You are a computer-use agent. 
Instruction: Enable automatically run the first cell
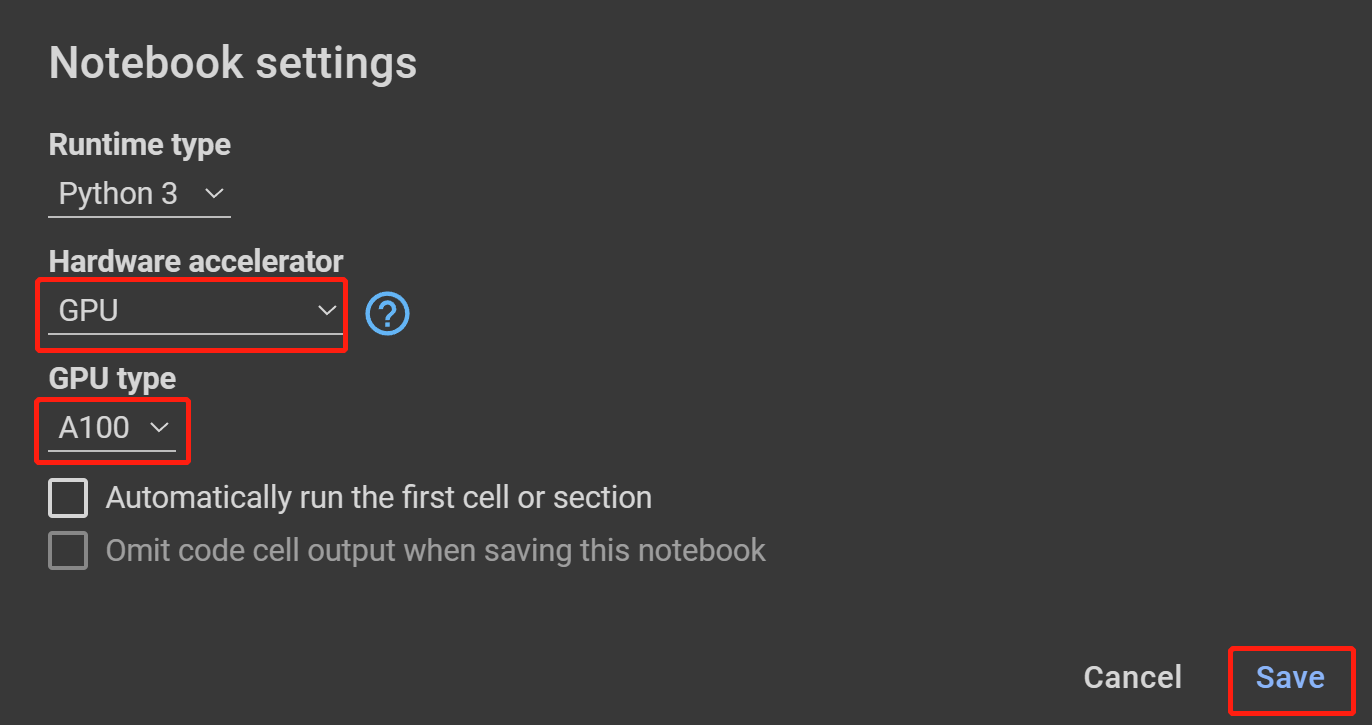click(x=67, y=497)
